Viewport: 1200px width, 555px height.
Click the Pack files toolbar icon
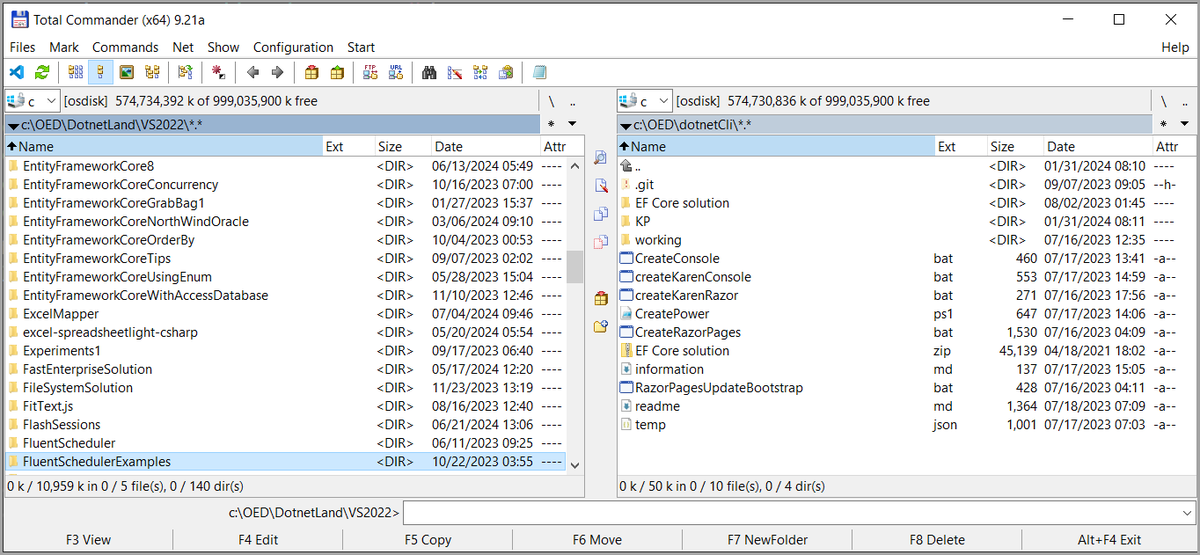[312, 72]
